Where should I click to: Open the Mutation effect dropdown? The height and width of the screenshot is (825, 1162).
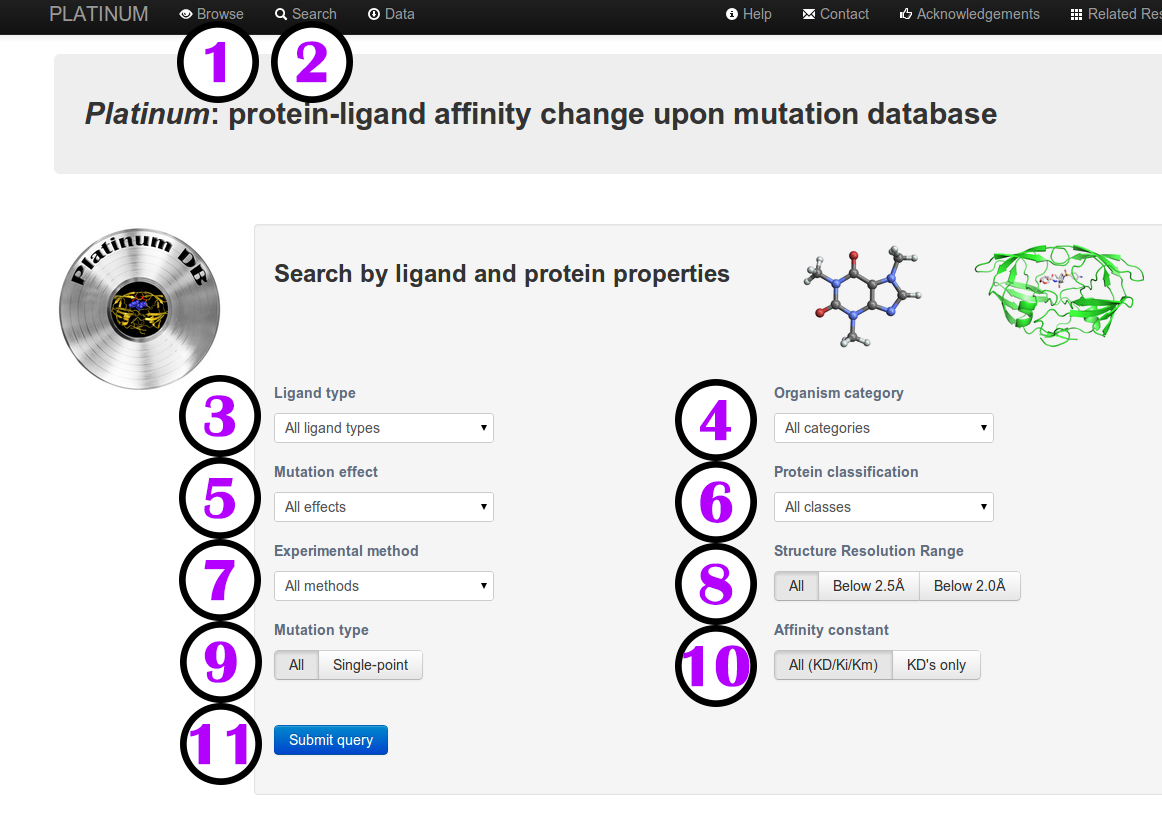[x=384, y=507]
